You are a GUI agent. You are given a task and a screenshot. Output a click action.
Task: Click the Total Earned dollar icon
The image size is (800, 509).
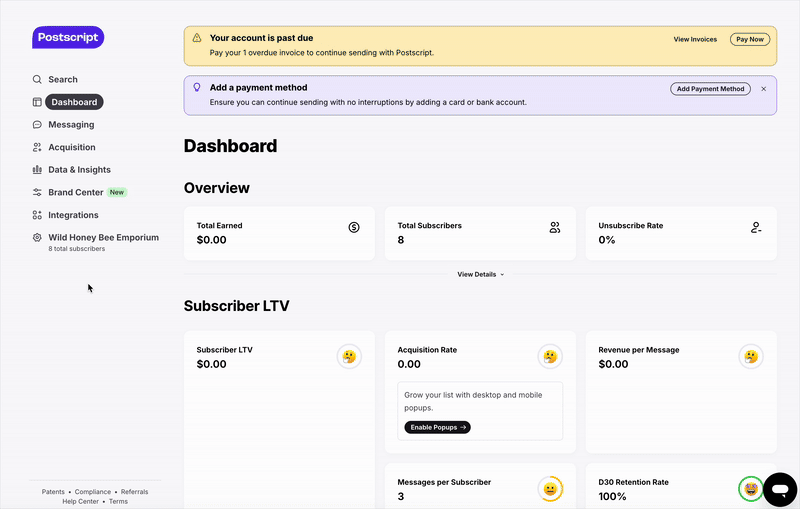pos(354,227)
